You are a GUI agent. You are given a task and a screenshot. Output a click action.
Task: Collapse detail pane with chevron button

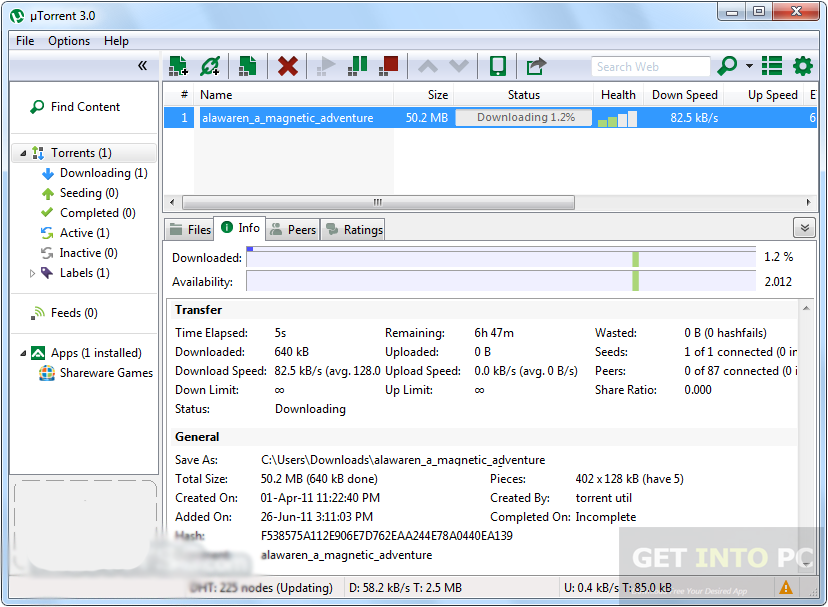804,228
